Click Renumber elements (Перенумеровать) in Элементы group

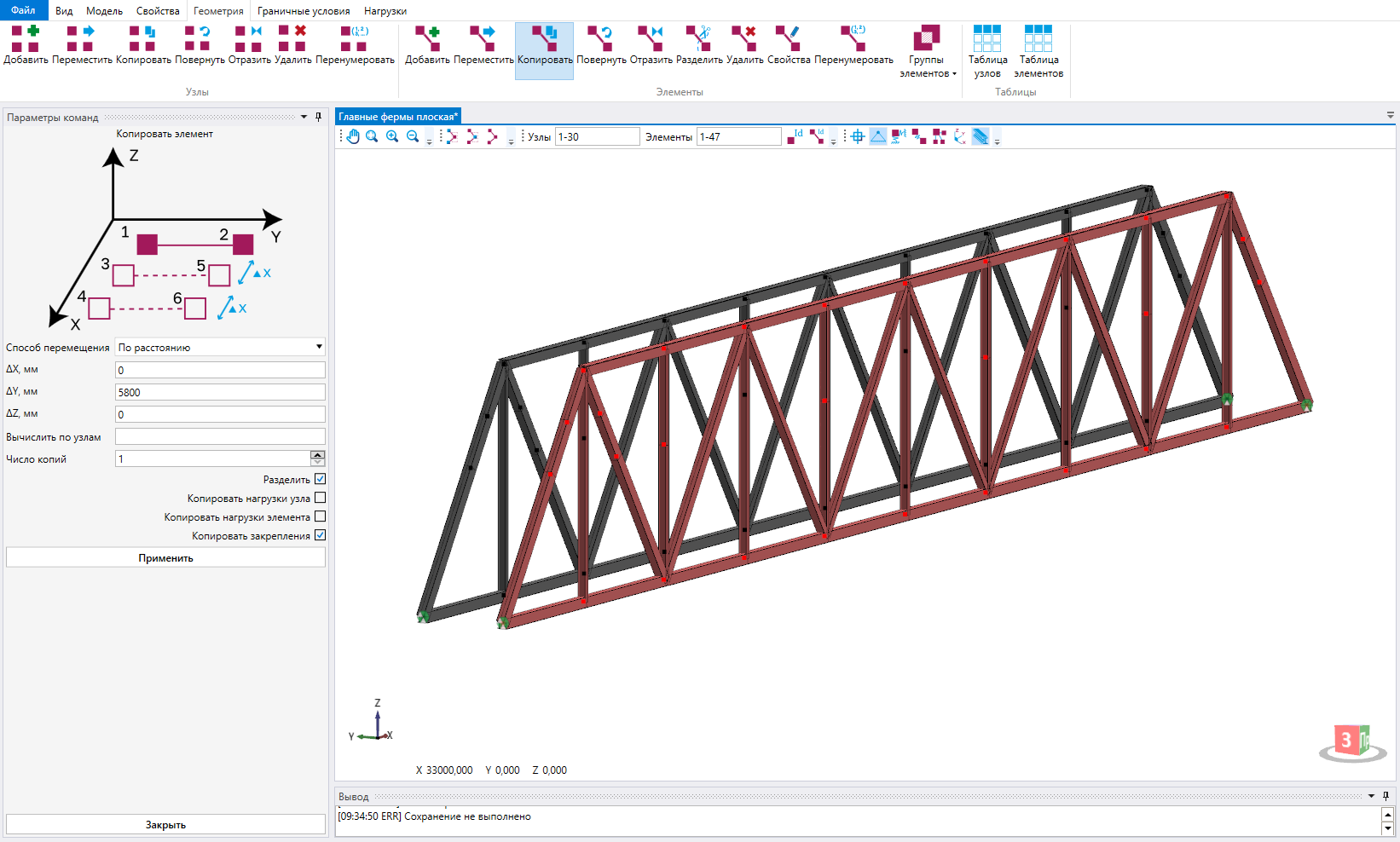point(853,45)
